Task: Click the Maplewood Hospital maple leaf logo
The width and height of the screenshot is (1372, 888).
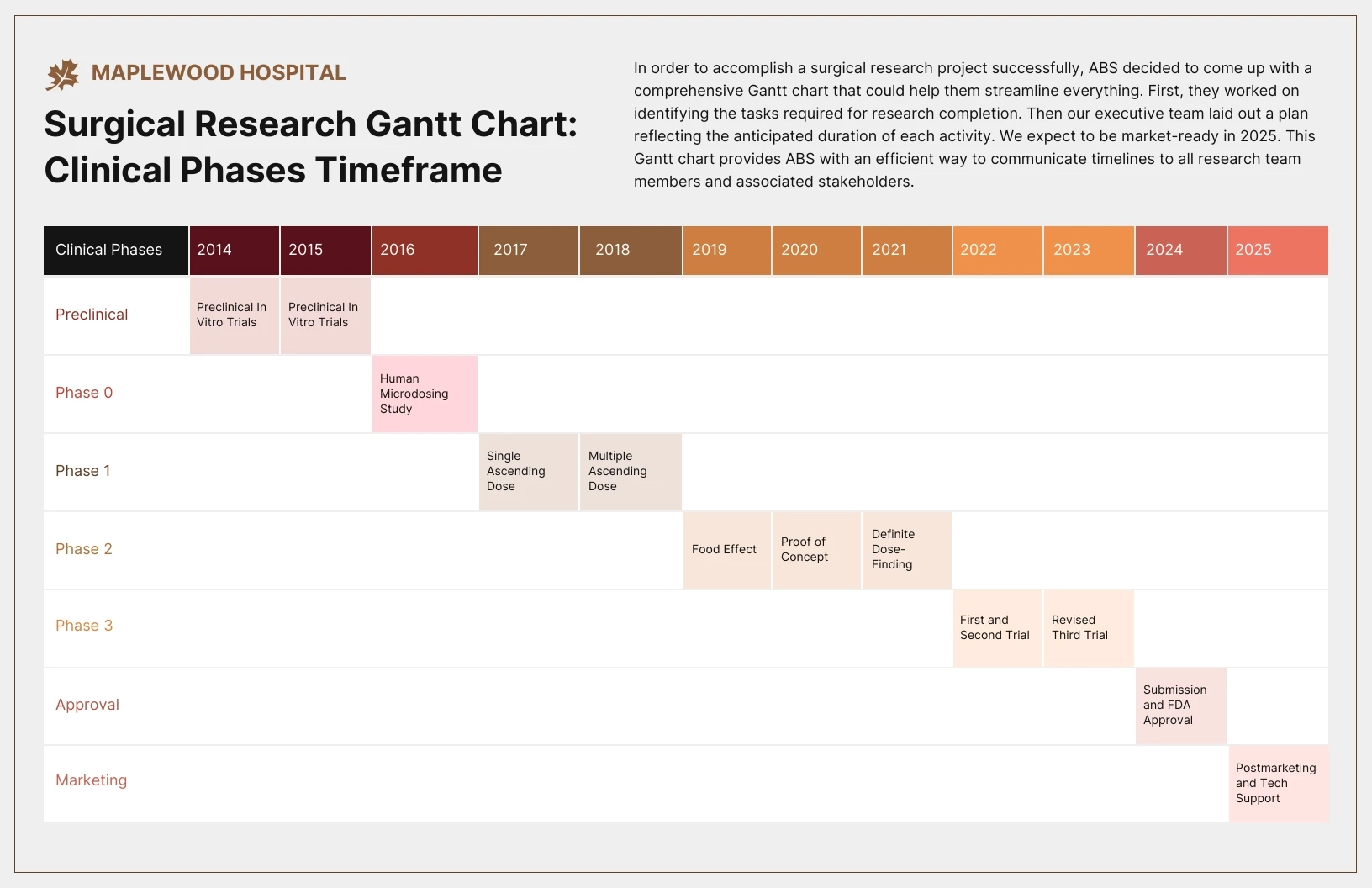Action: 62,72
